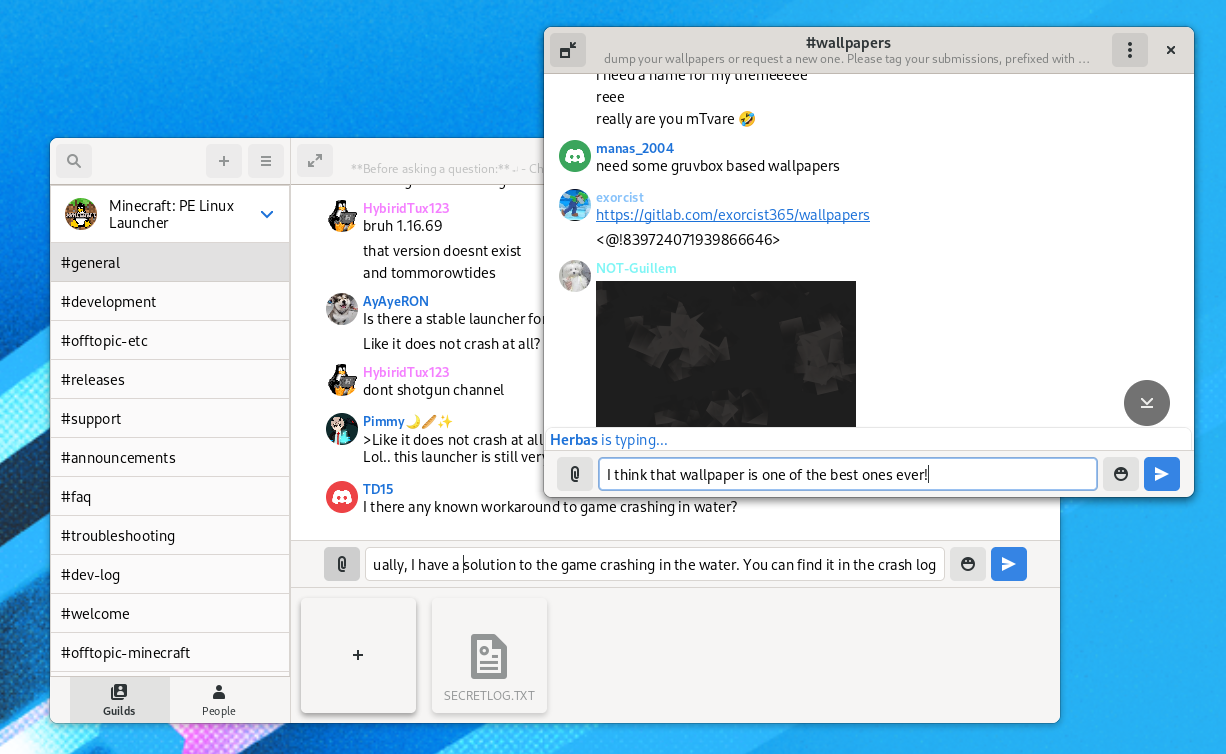Screen dimensions: 1226x754
Task: Click the exorcist username
Action: [x=620, y=197]
